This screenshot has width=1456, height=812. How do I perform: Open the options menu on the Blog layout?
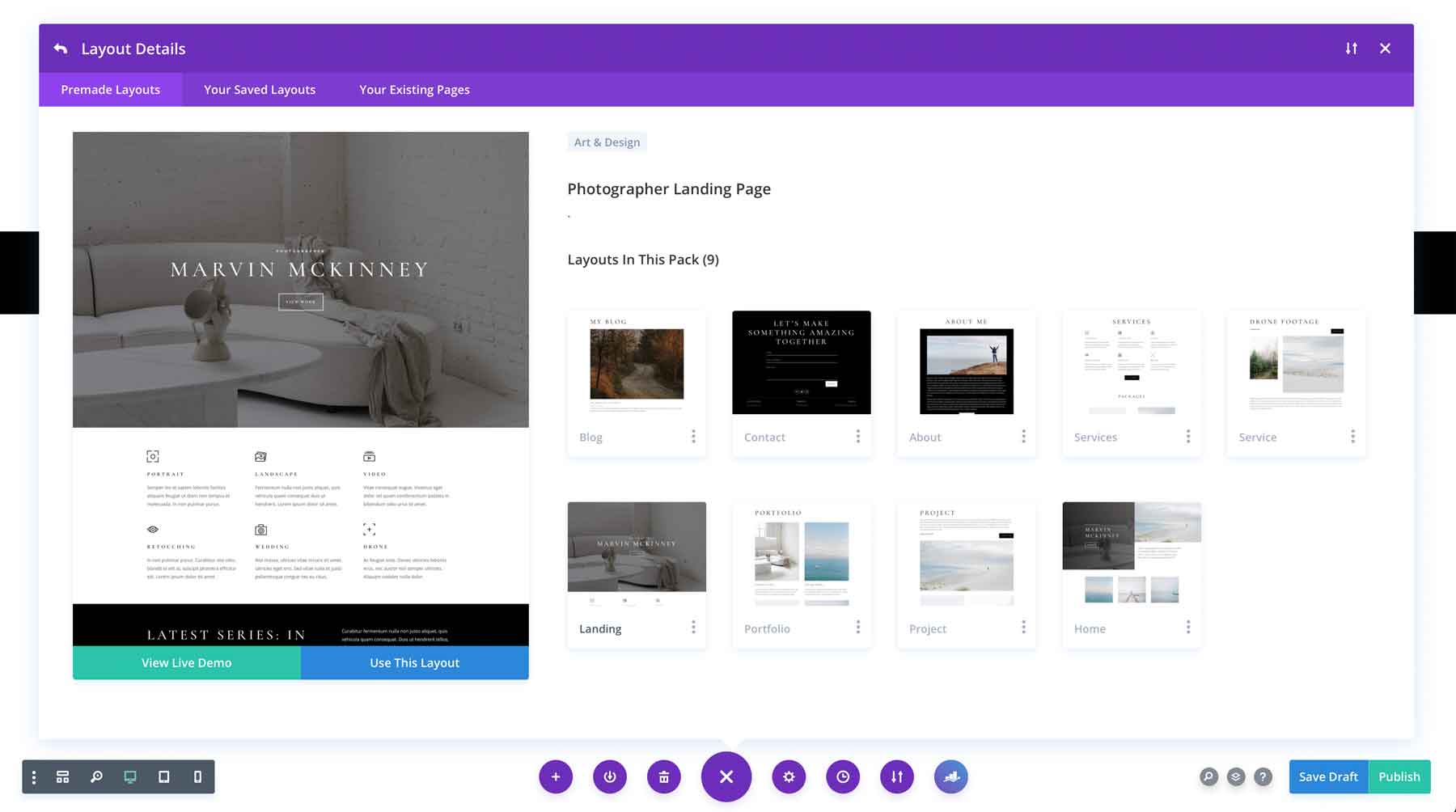click(693, 436)
